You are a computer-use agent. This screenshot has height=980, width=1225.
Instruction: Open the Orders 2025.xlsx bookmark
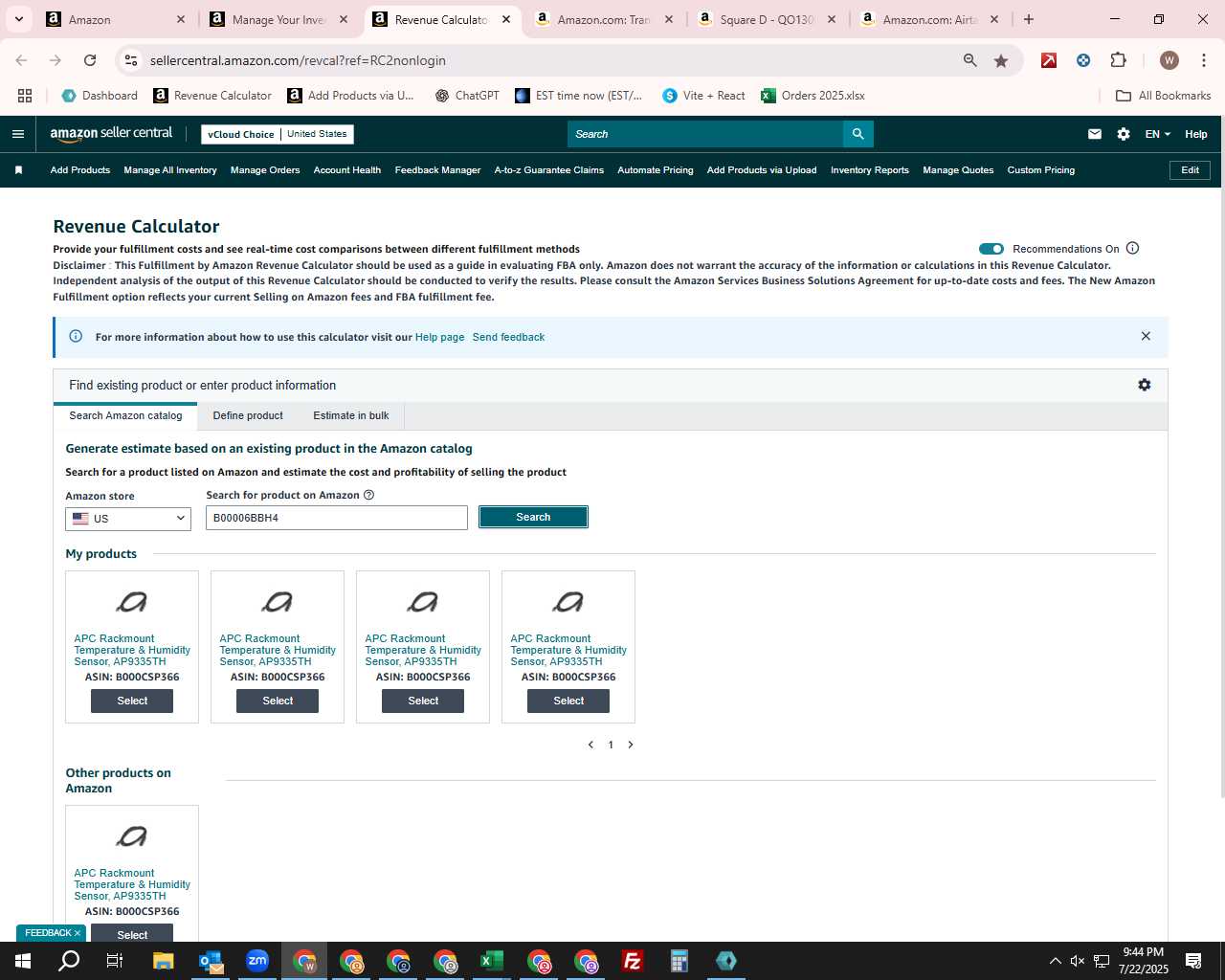tap(813, 96)
